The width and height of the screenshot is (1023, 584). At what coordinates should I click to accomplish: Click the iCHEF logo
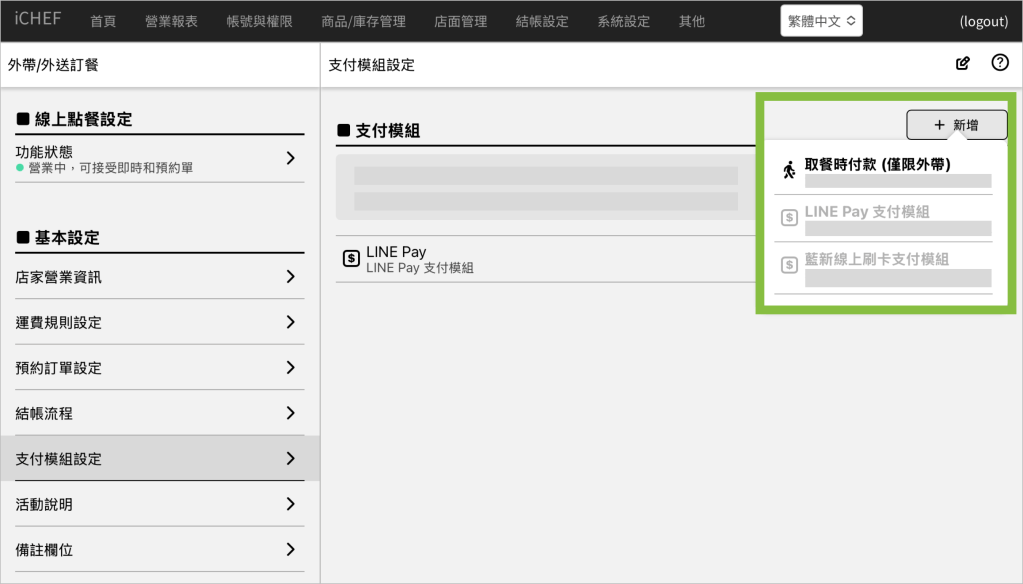[x=38, y=20]
